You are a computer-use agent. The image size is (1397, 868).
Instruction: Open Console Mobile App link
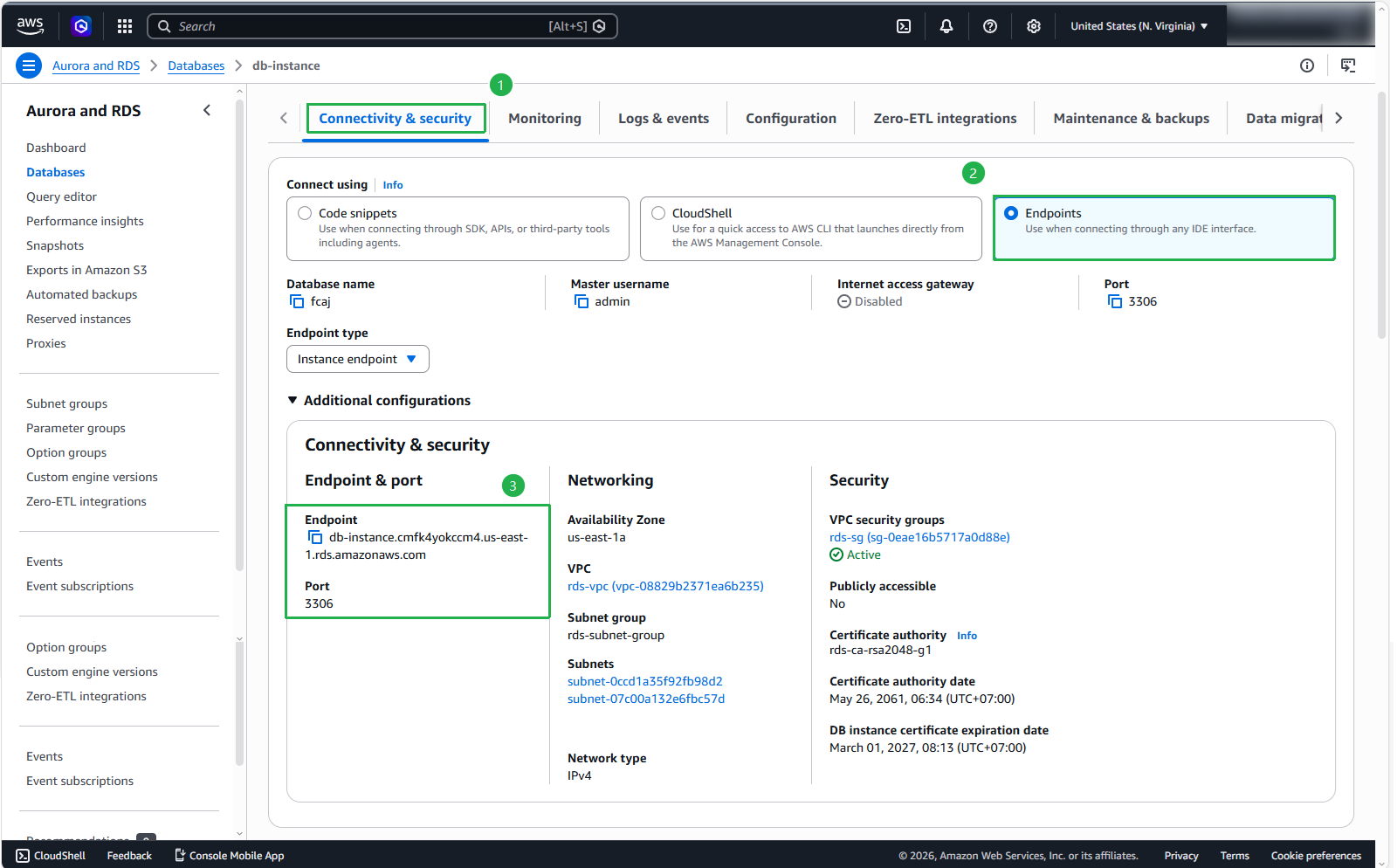[230, 856]
